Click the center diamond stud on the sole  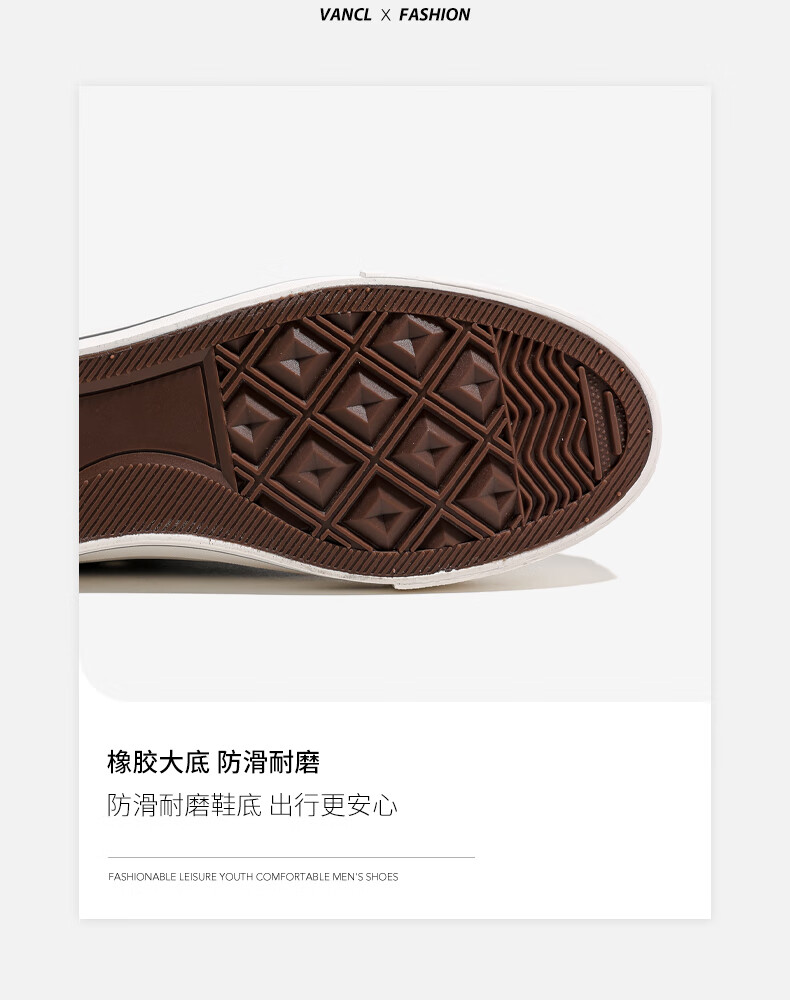click(x=363, y=406)
